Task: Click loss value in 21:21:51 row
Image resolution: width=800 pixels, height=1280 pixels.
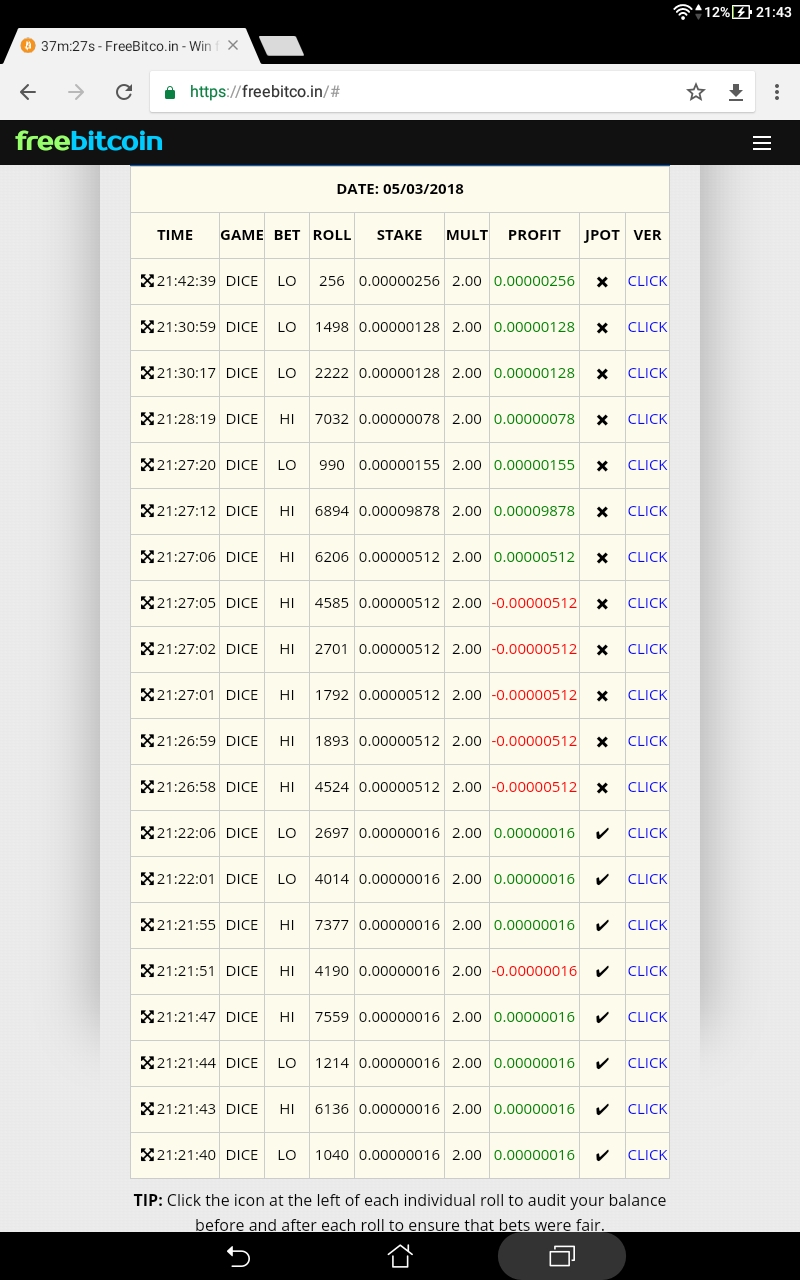Action: tap(534, 971)
